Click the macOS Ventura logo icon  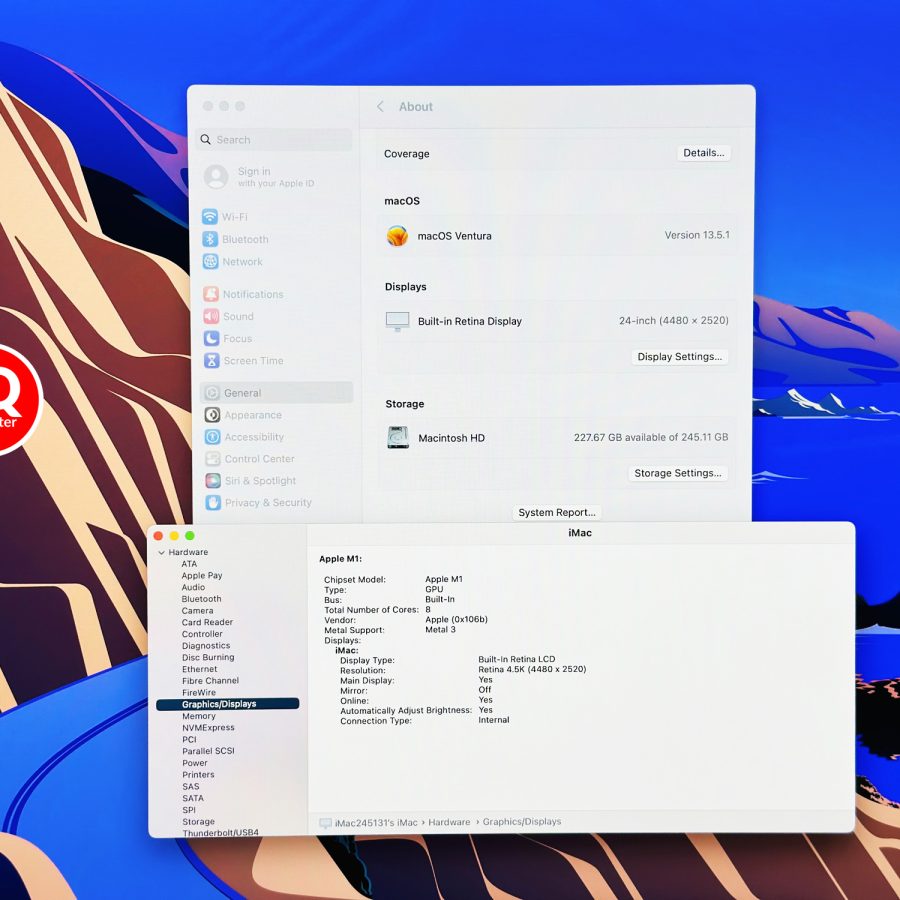point(397,236)
